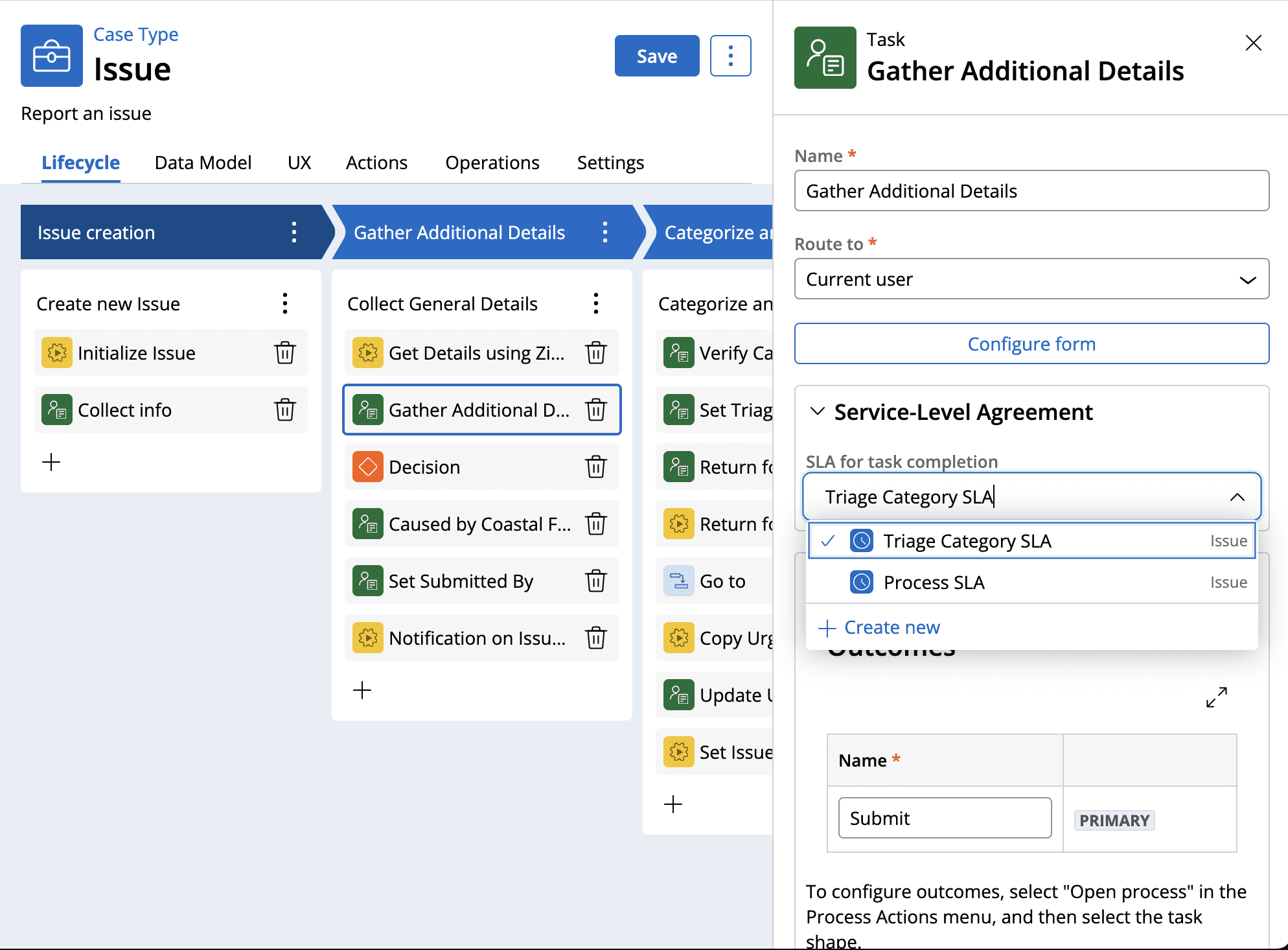Open the Operations tab
Image resolution: width=1288 pixels, height=950 pixels.
tap(492, 163)
